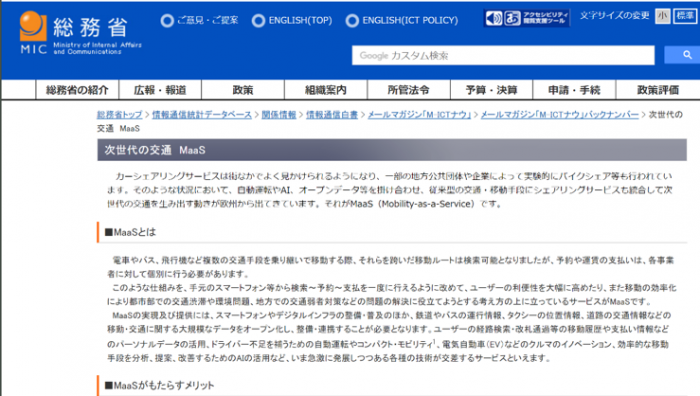Open the ENGLISH(ICT POLICY) link

[410, 20]
